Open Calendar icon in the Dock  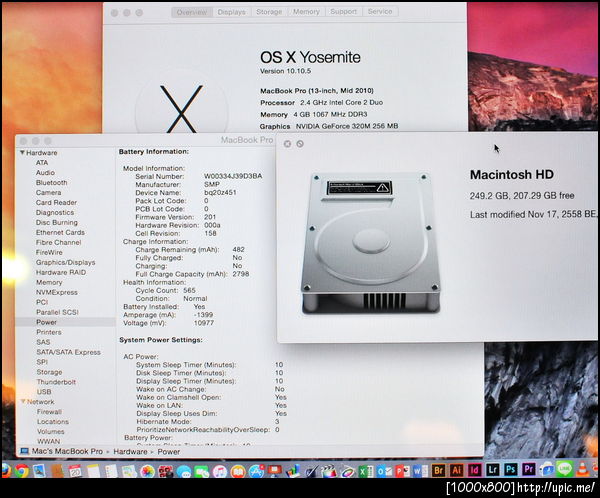(x=75, y=471)
